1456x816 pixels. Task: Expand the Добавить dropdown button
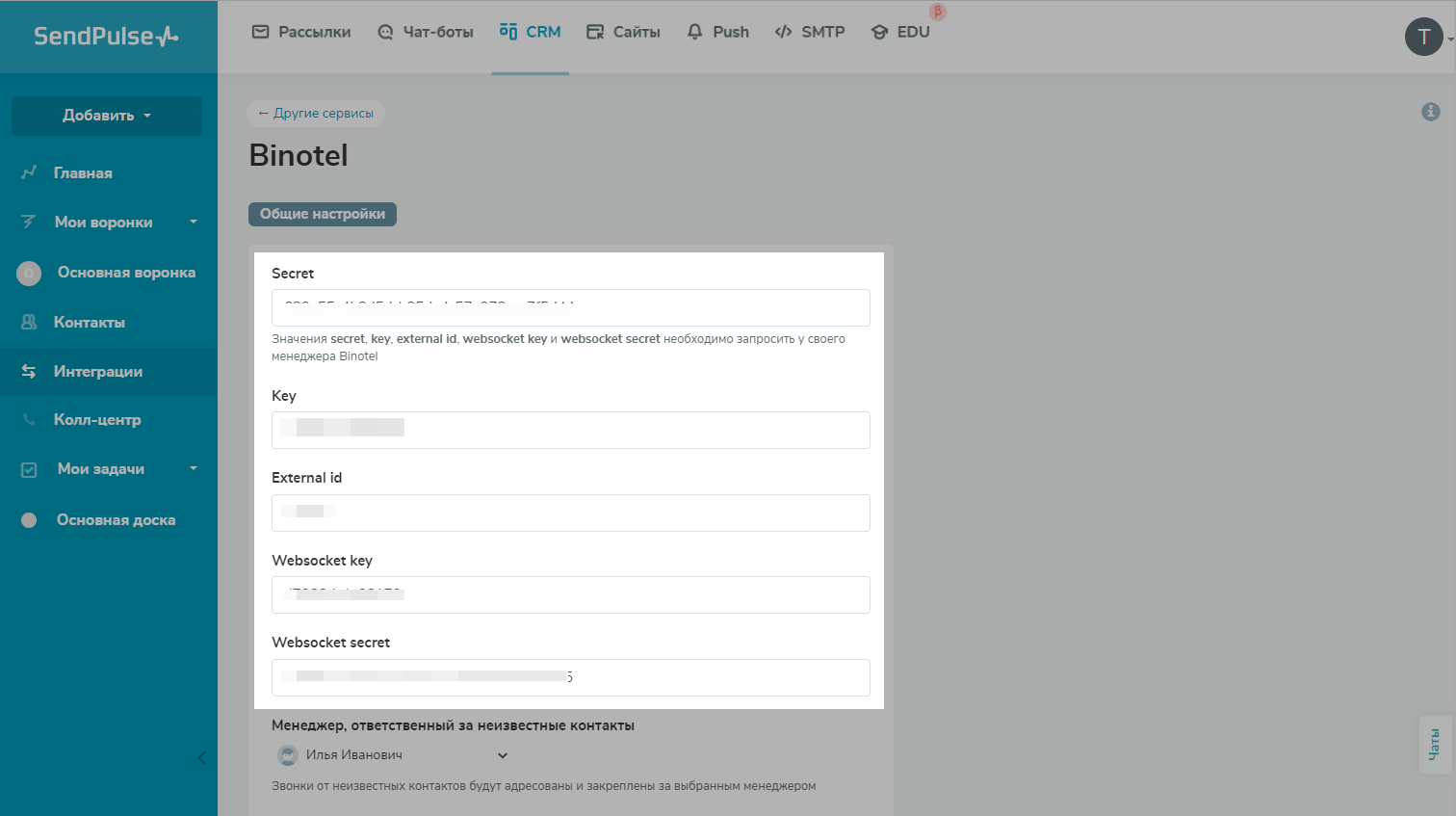tap(107, 116)
